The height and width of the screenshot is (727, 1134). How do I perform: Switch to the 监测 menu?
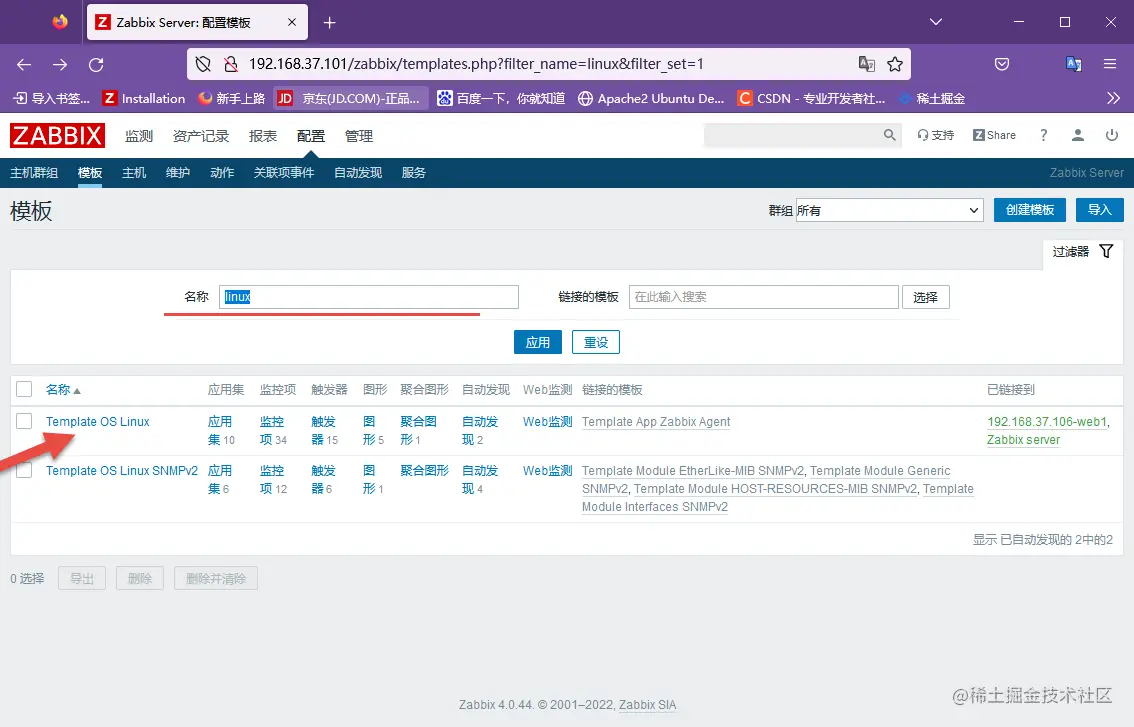pos(139,134)
